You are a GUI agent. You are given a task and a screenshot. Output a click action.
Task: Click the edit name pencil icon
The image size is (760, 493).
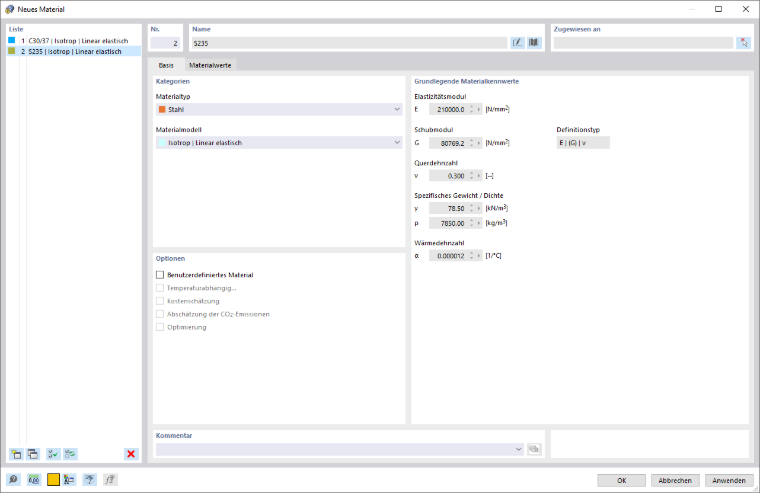[518, 43]
